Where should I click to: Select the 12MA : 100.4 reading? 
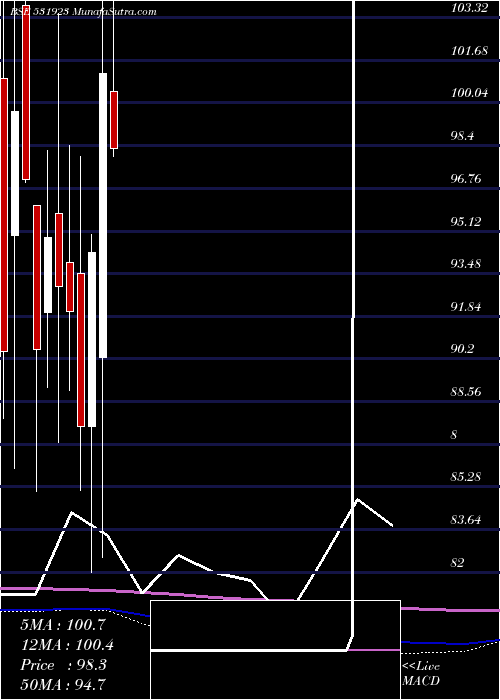point(67,645)
